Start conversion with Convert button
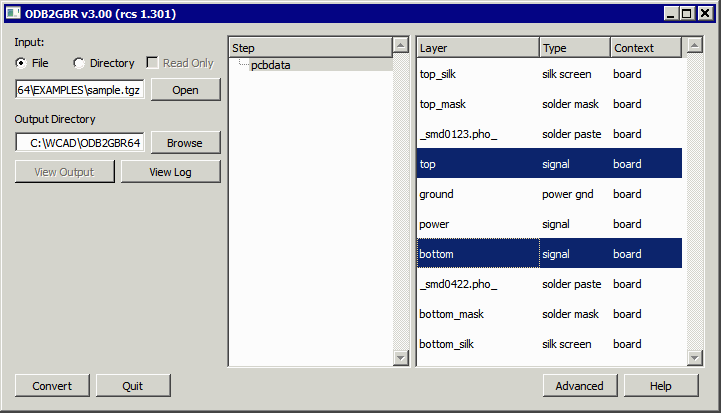The image size is (721, 413). (52, 385)
